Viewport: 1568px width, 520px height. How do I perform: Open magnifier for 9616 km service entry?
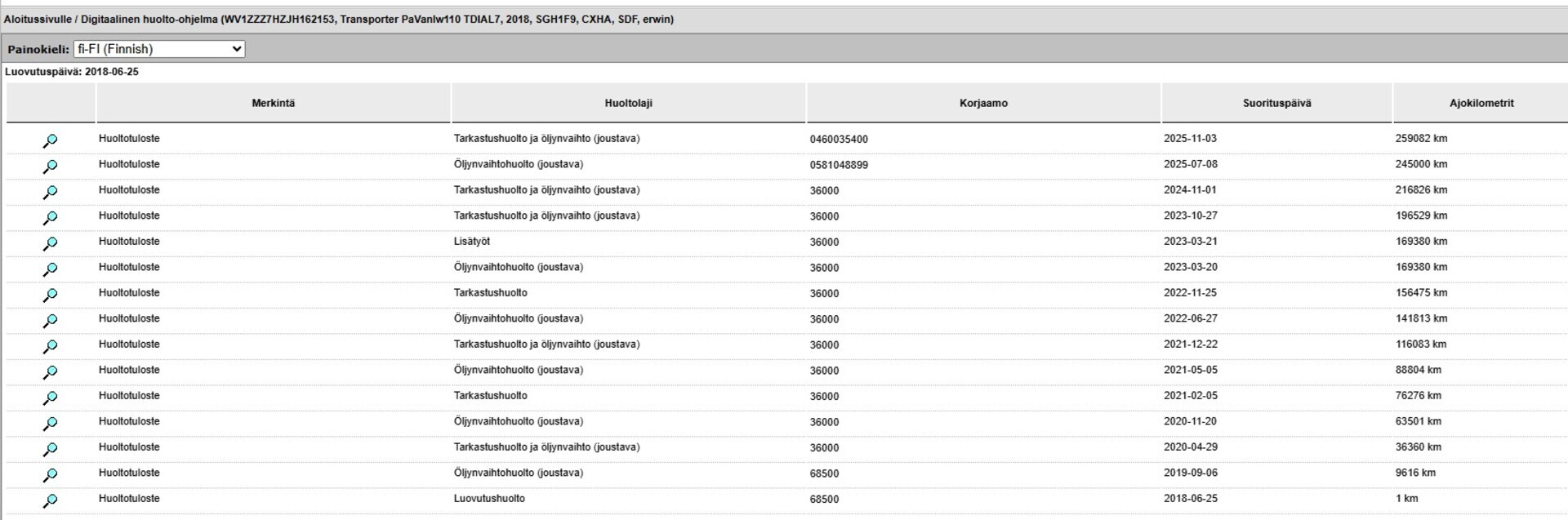pyautogui.click(x=50, y=475)
